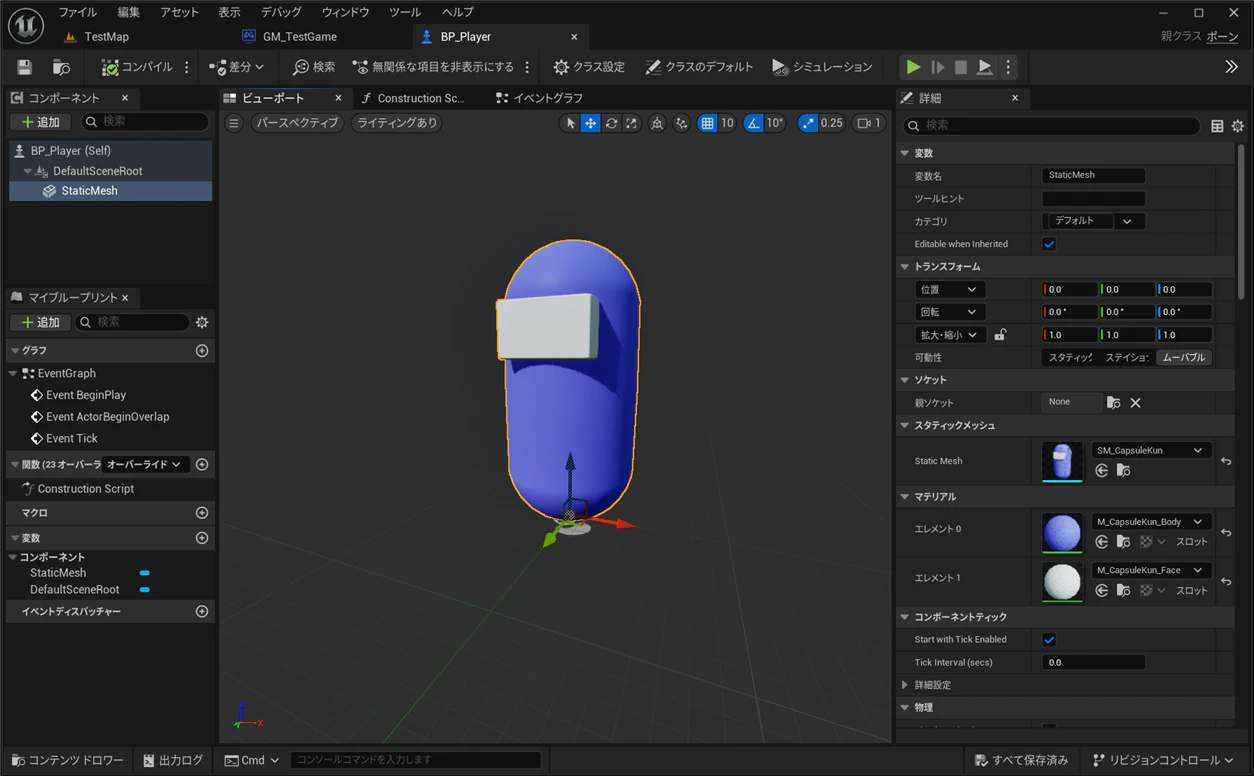Expand the 詳細設定 section
1254x776 pixels.
[x=932, y=685]
